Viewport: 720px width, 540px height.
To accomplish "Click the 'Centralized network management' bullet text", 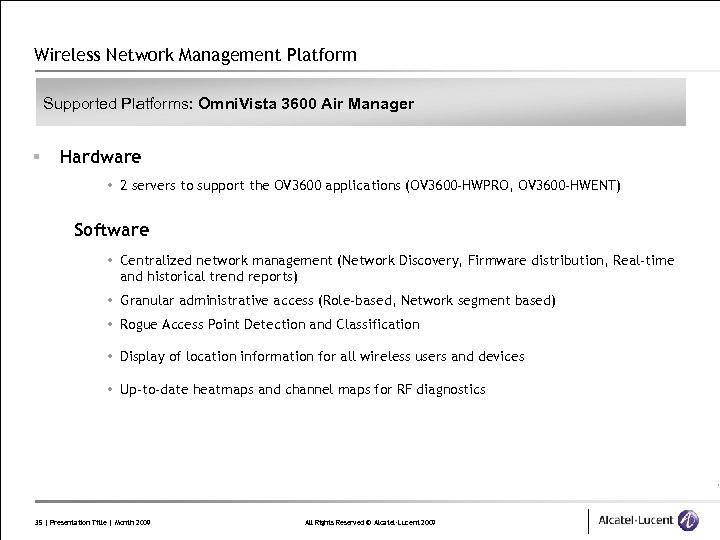I will click(397, 268).
